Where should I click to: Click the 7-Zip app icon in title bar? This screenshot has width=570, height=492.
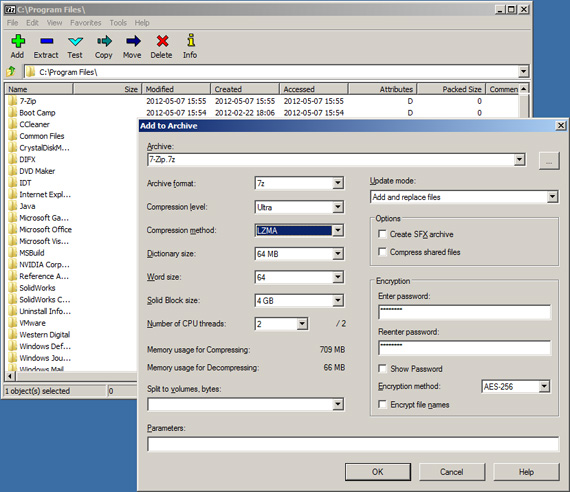10,9
